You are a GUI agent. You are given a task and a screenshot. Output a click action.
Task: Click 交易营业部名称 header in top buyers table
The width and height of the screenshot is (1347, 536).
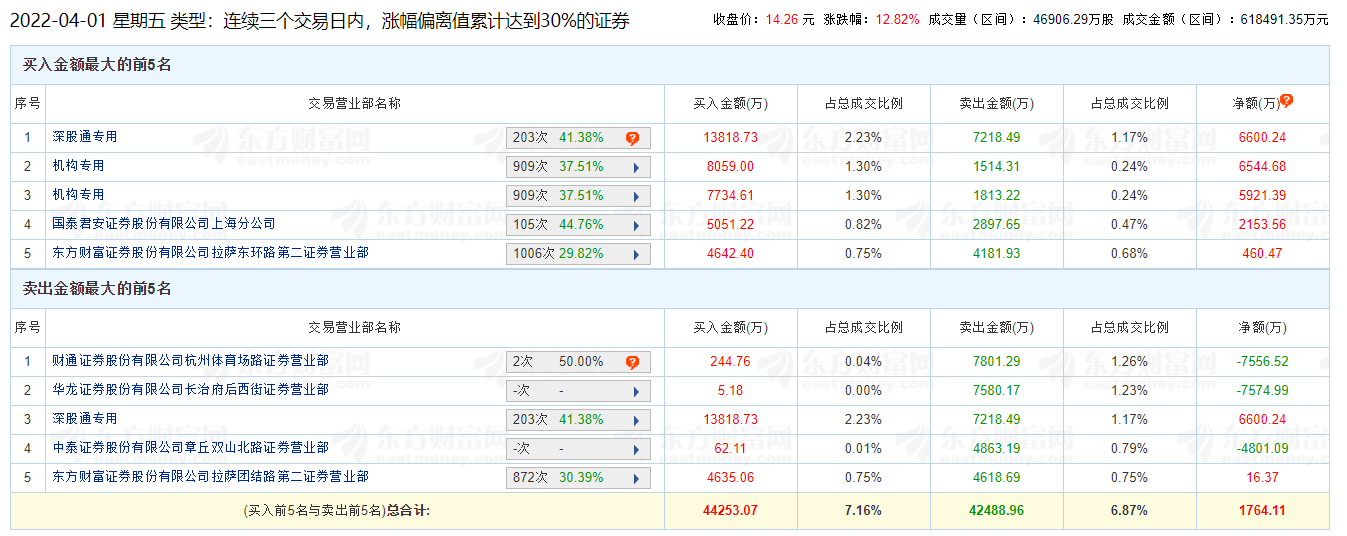tap(354, 103)
